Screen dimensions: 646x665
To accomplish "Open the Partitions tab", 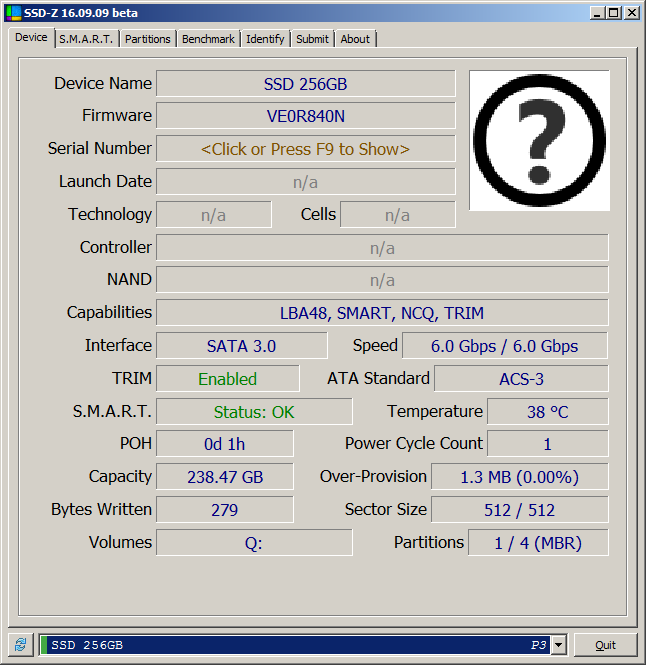I will pyautogui.click(x=148, y=39).
